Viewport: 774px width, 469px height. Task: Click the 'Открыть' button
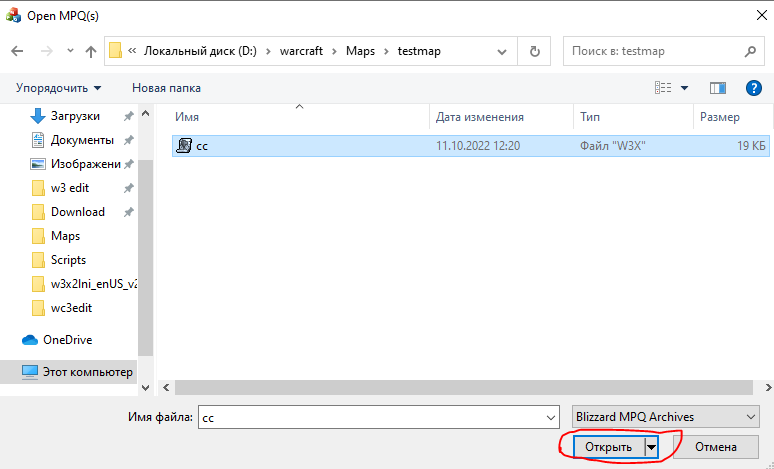pos(609,447)
